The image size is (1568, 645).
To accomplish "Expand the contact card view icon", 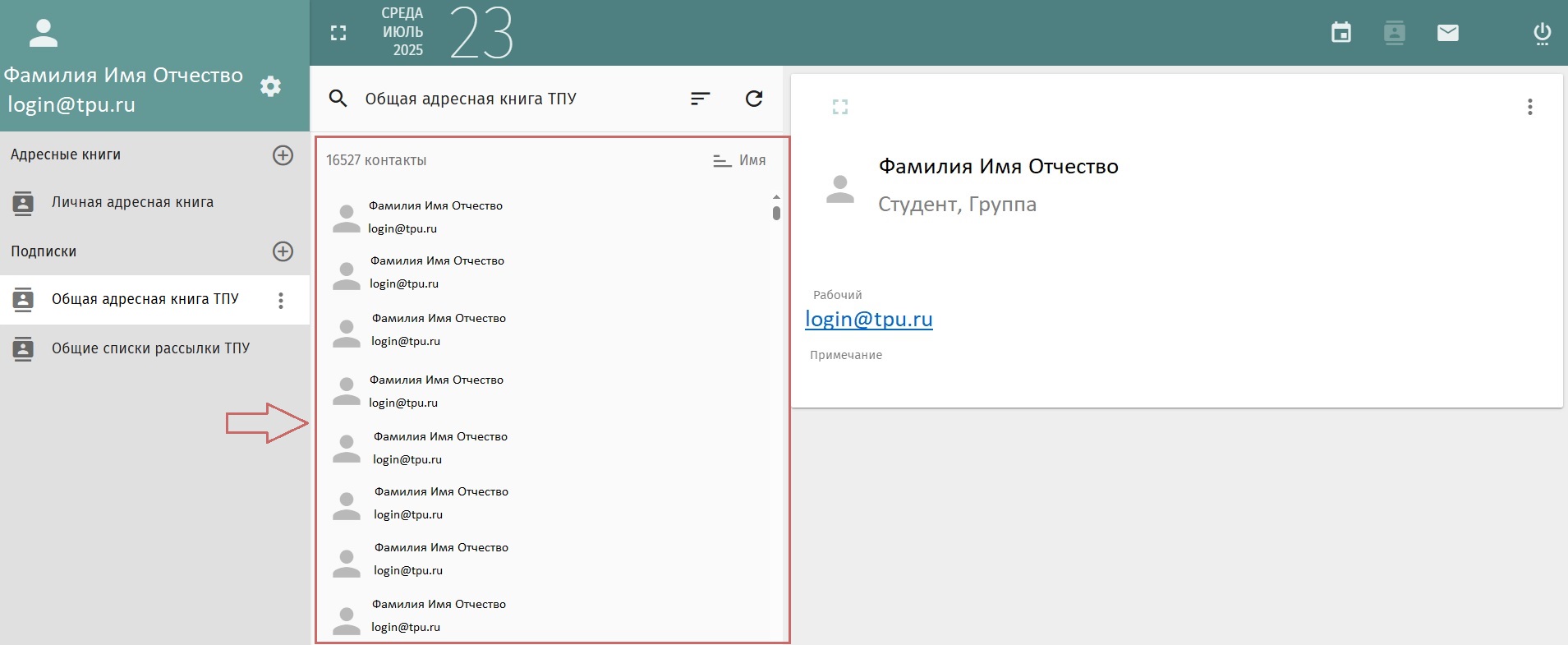I will click(839, 107).
